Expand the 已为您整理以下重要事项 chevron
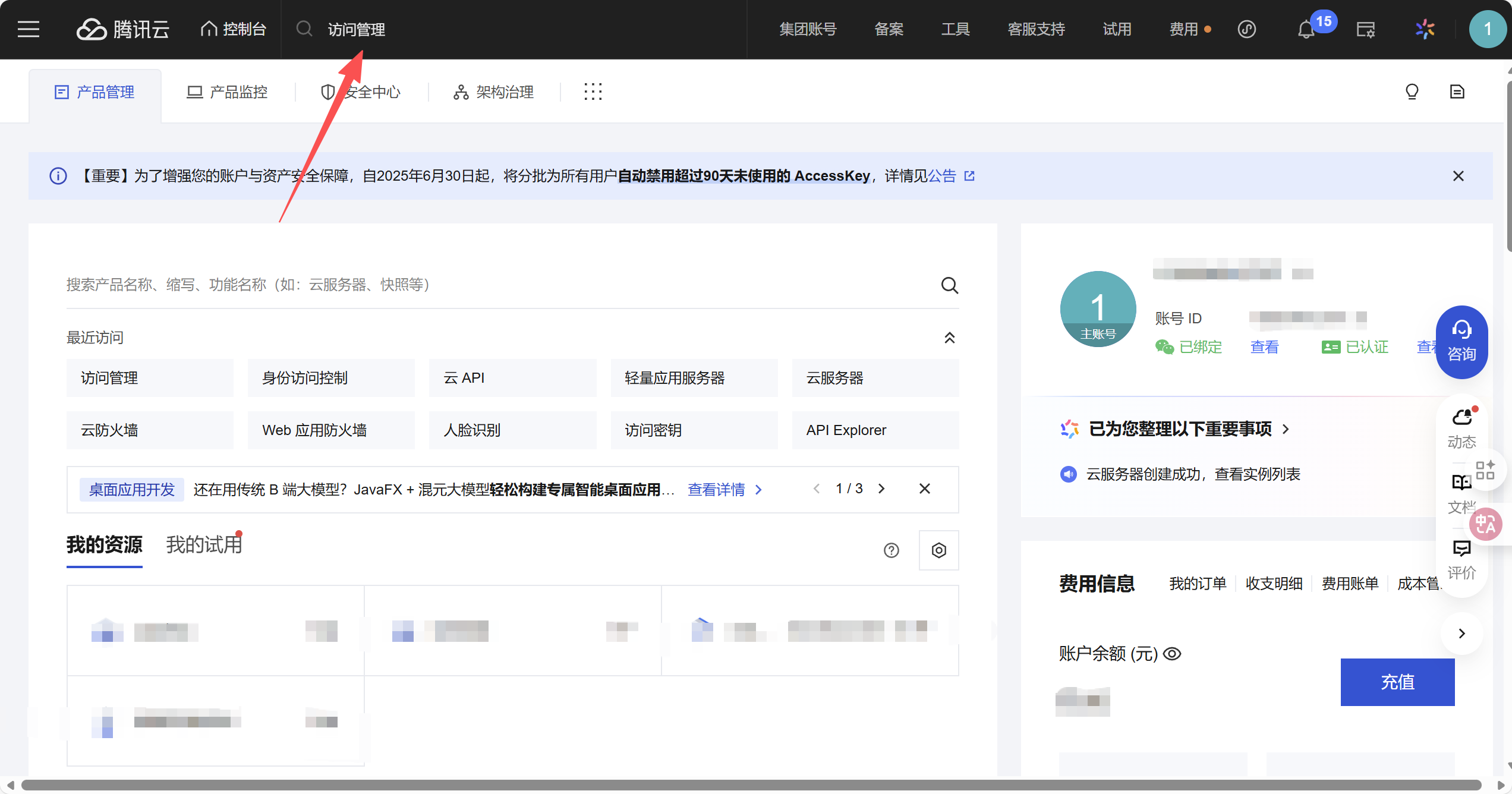 (1286, 429)
